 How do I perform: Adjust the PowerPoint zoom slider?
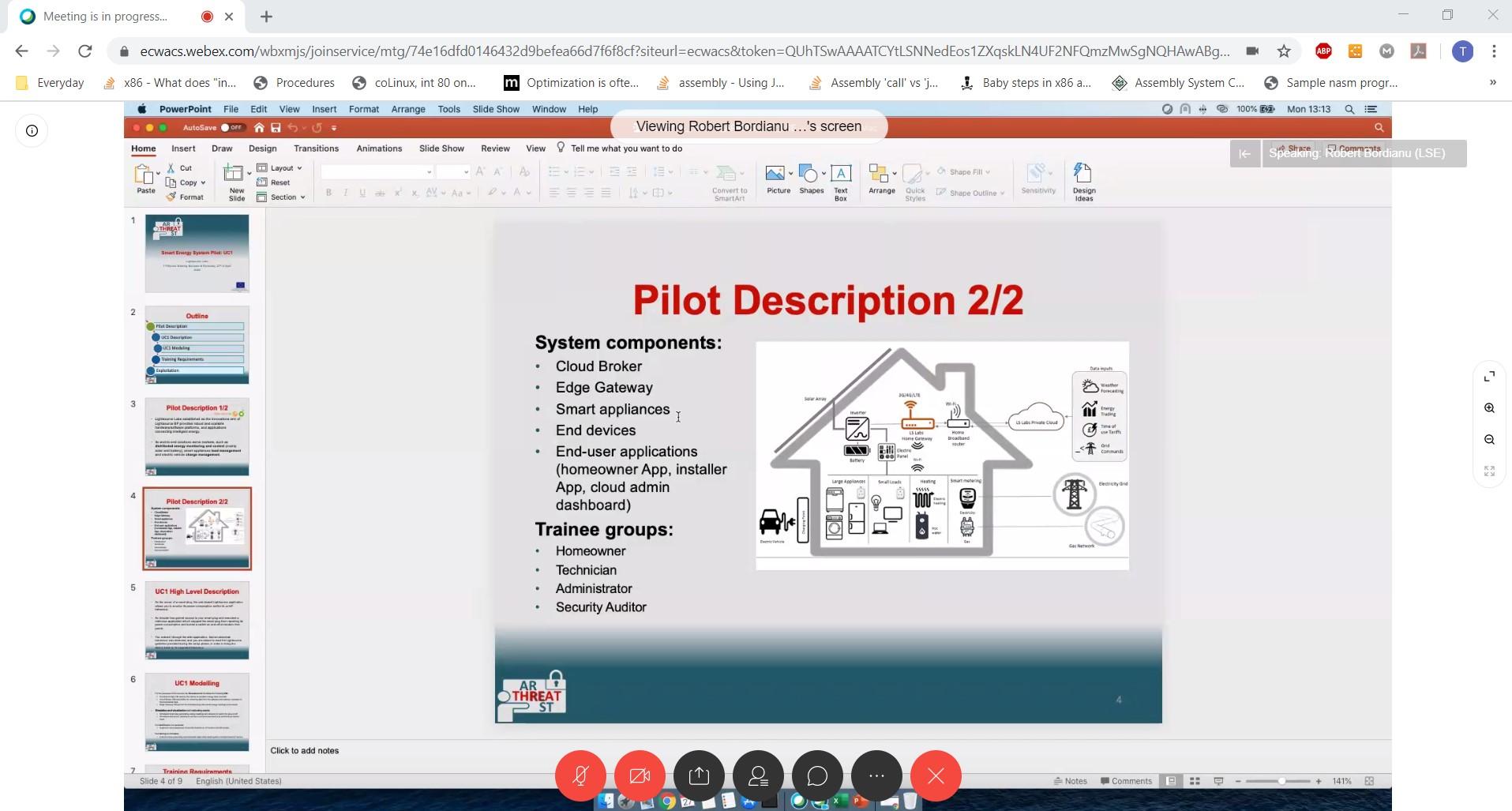click(x=1281, y=781)
